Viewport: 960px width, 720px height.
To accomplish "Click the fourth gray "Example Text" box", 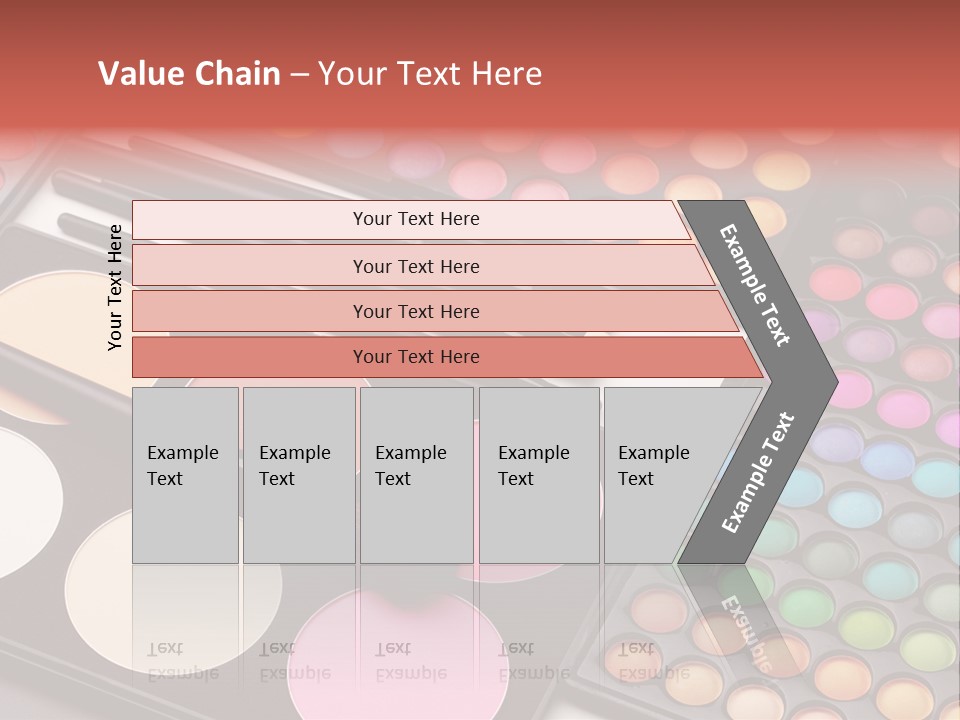I will coord(538,475).
